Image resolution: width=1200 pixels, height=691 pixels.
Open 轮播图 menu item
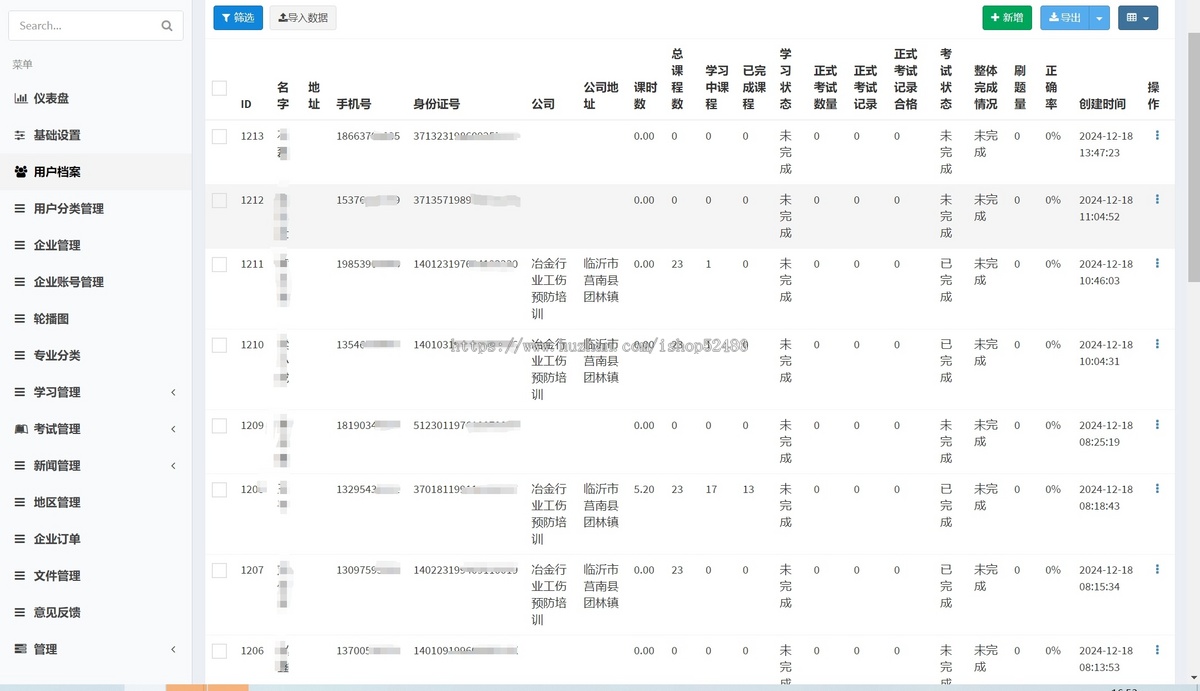[x=51, y=319]
